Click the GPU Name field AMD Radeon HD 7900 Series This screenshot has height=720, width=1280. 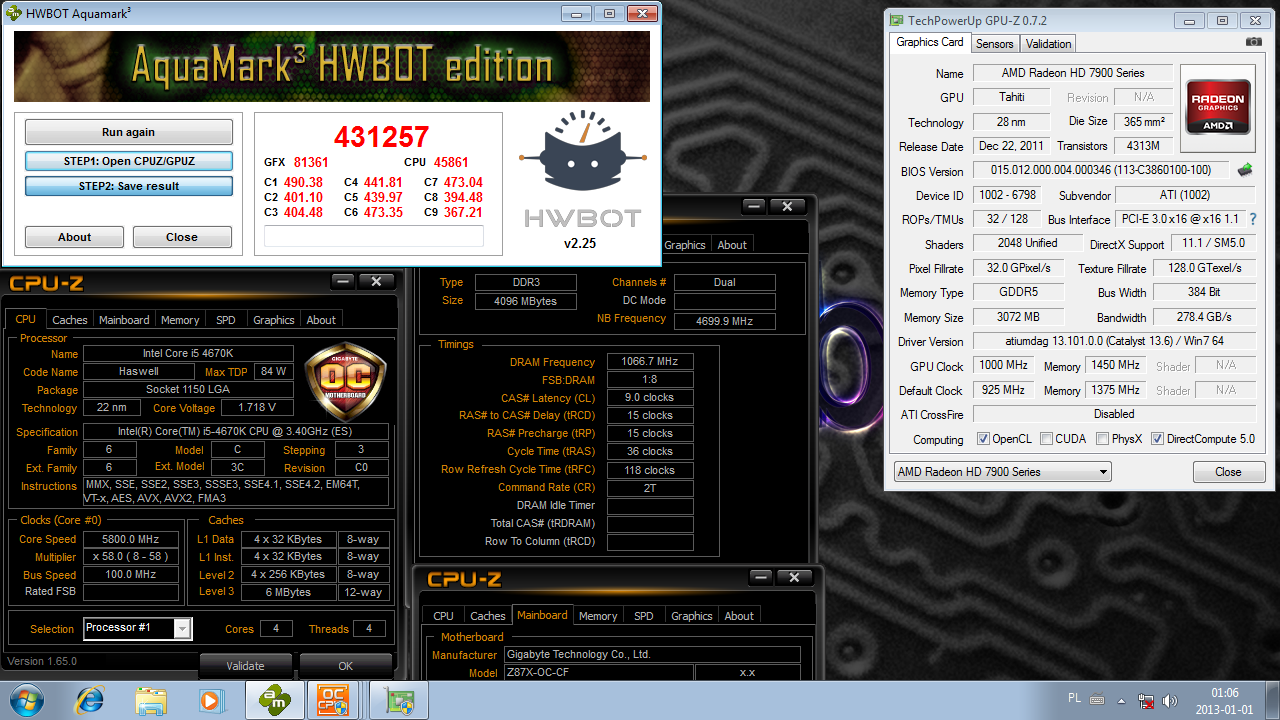tap(1073, 73)
